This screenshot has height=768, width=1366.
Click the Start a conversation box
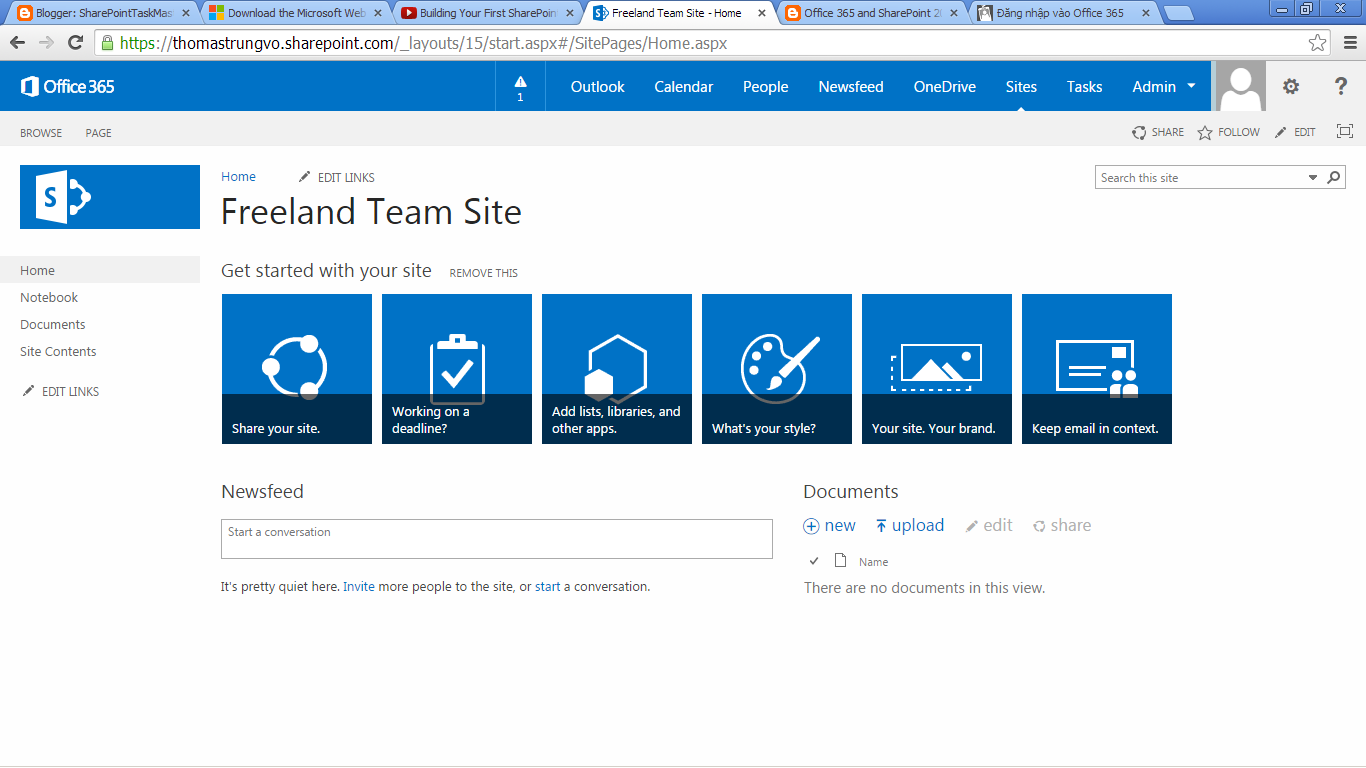(497, 539)
